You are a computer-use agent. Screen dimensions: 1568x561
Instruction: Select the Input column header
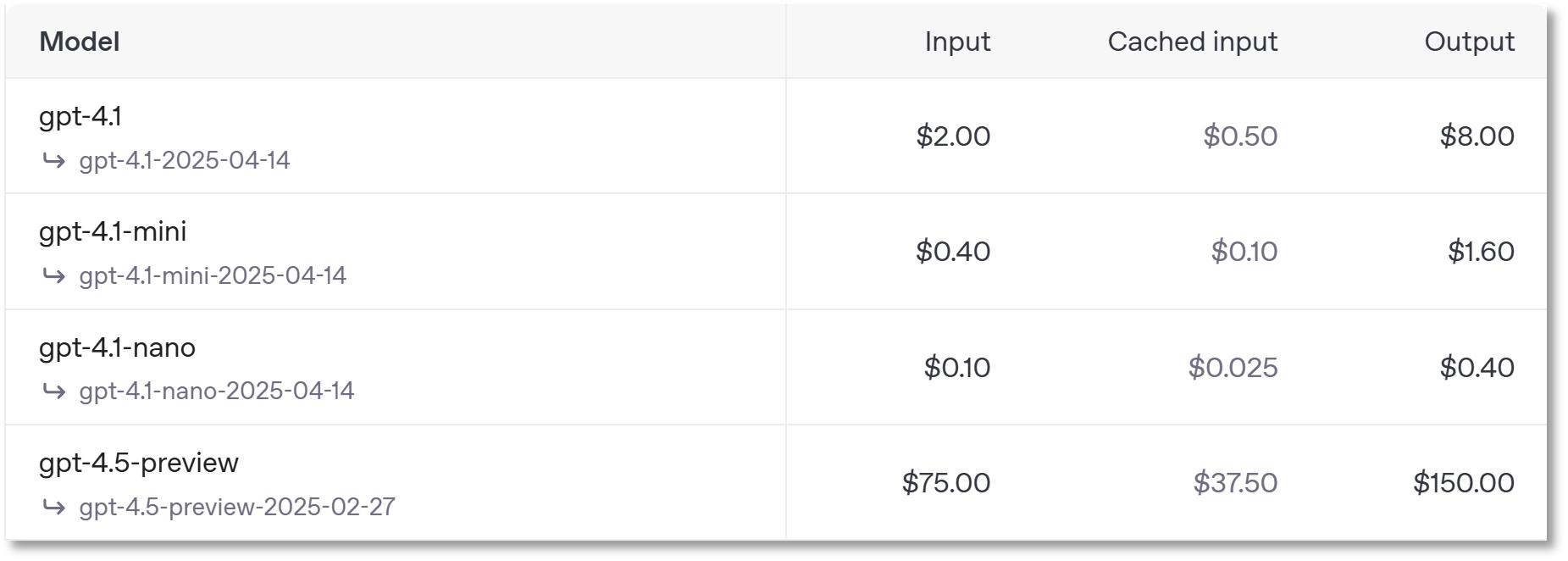957,42
